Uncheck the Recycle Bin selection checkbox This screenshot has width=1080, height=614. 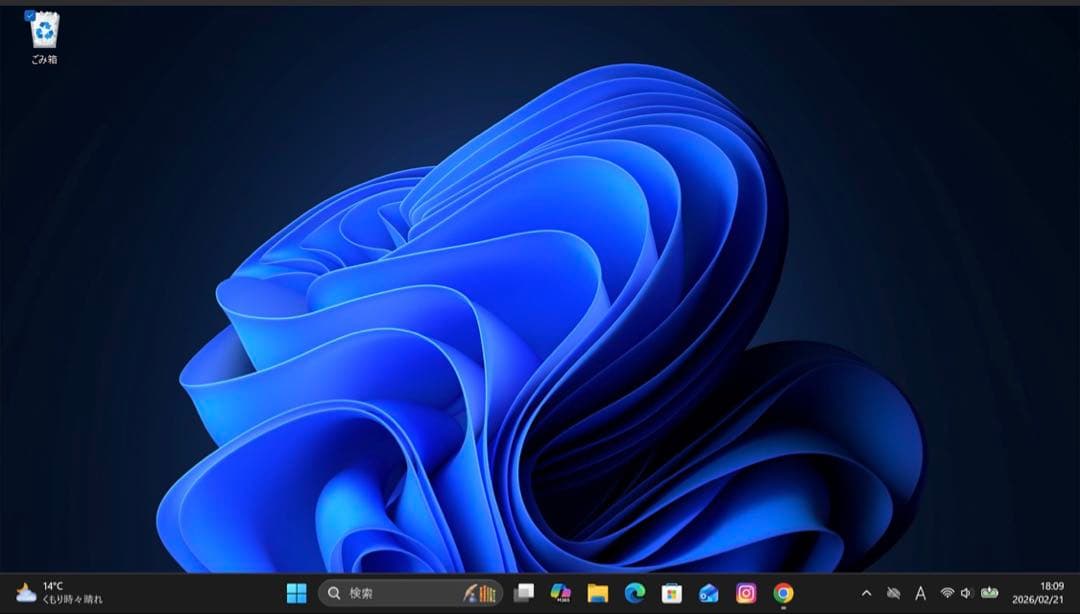(x=30, y=16)
